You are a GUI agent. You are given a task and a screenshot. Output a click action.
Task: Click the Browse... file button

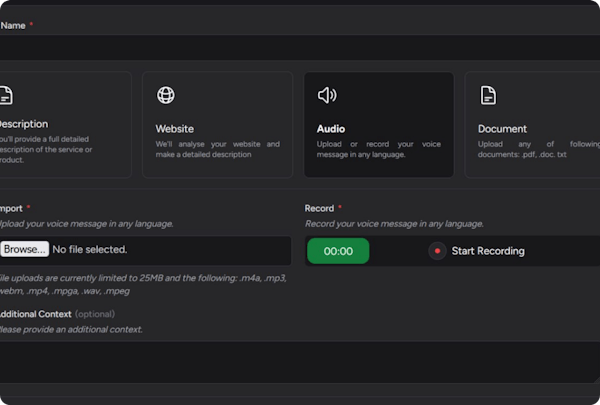(24, 249)
